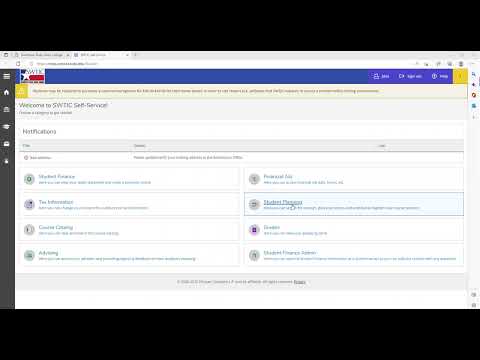Image resolution: width=480 pixels, height=360 pixels.
Task: Click the notification row info icon
Action: point(26,158)
